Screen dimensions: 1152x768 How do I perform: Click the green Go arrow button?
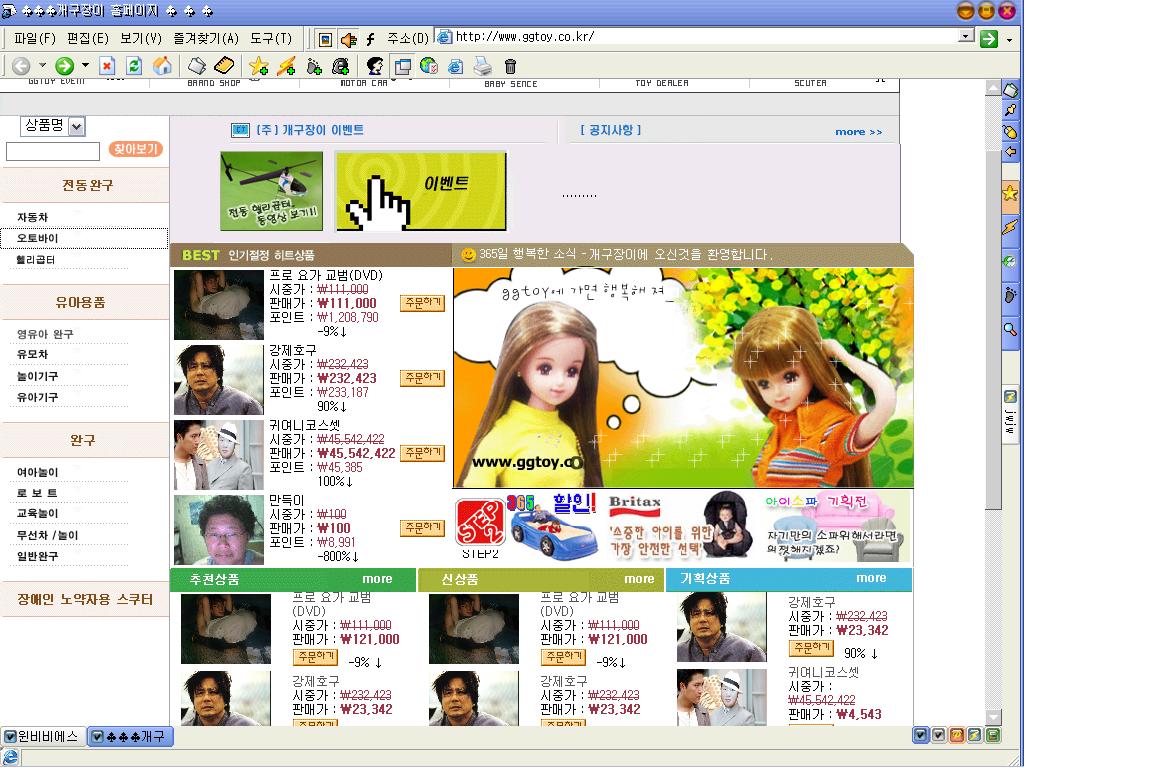[989, 38]
